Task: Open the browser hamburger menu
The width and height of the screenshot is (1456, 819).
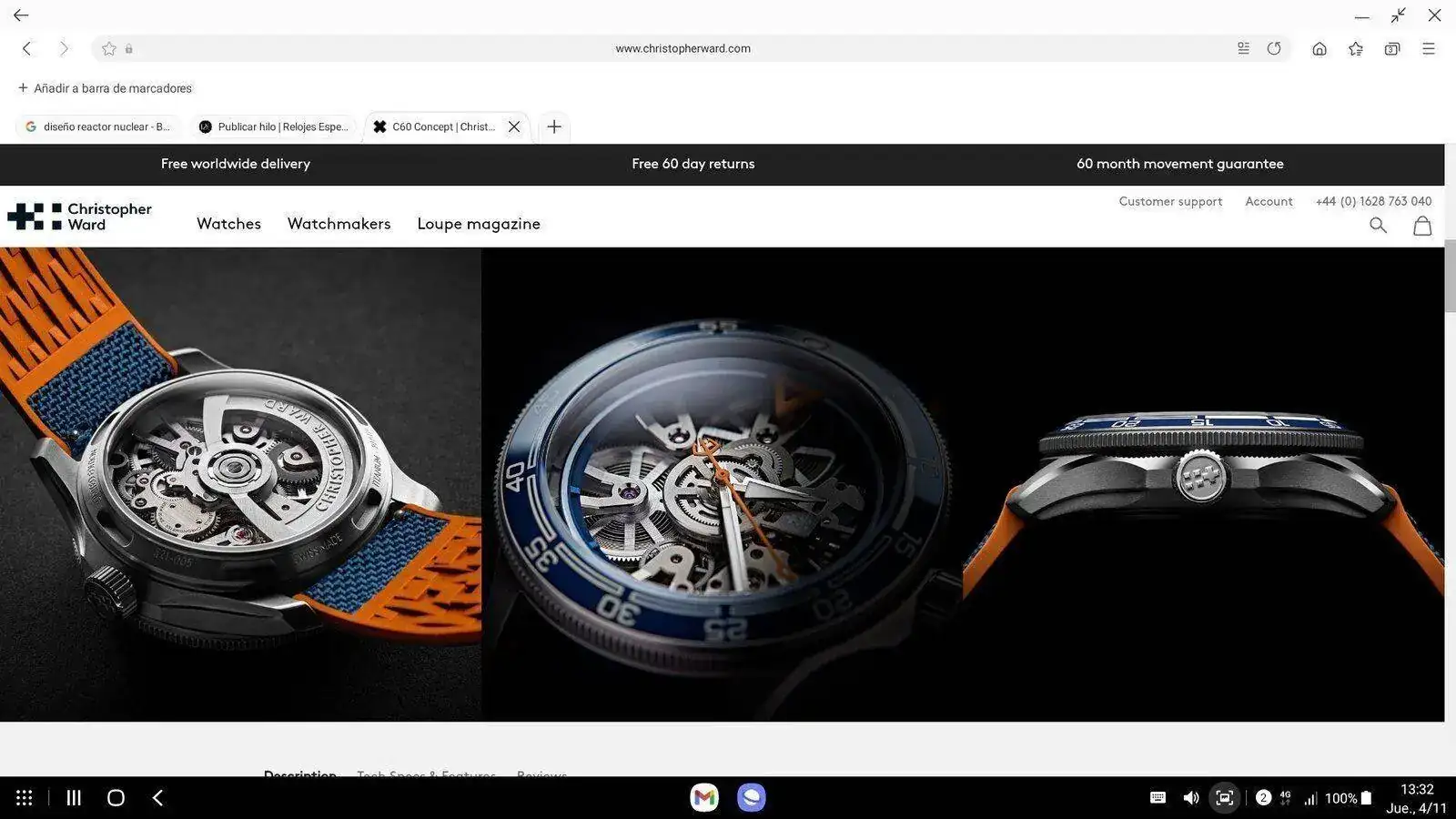Action: click(x=1428, y=49)
